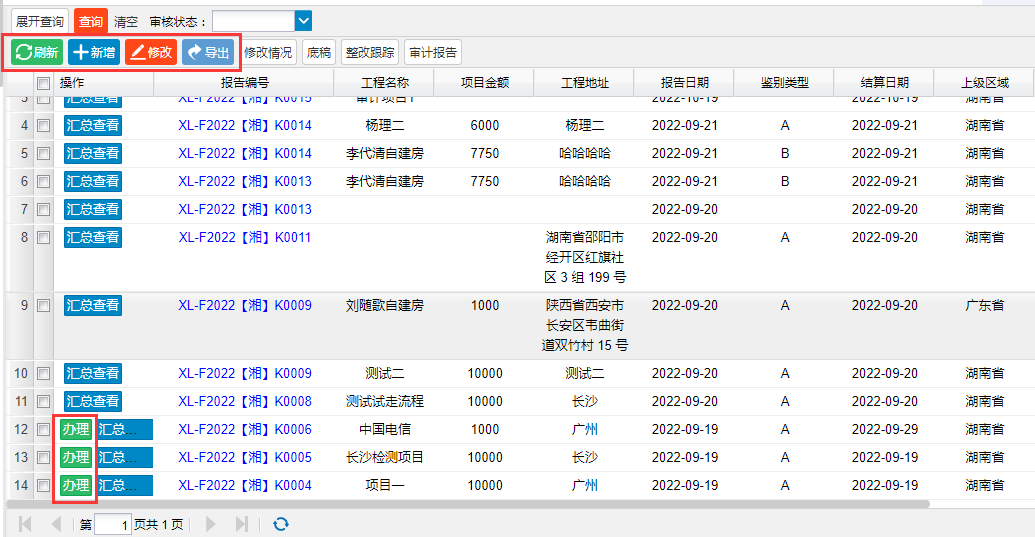The height and width of the screenshot is (537, 1035).
Task: Expand the 展开查询 search panel
Action: [40, 21]
